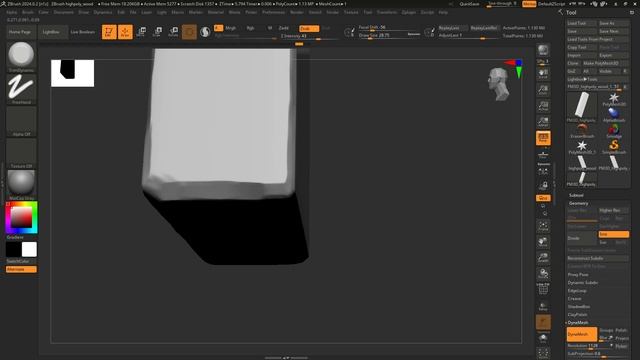Open the Preferences menu
Viewport: 640px width, 360px height.
click(273, 12)
